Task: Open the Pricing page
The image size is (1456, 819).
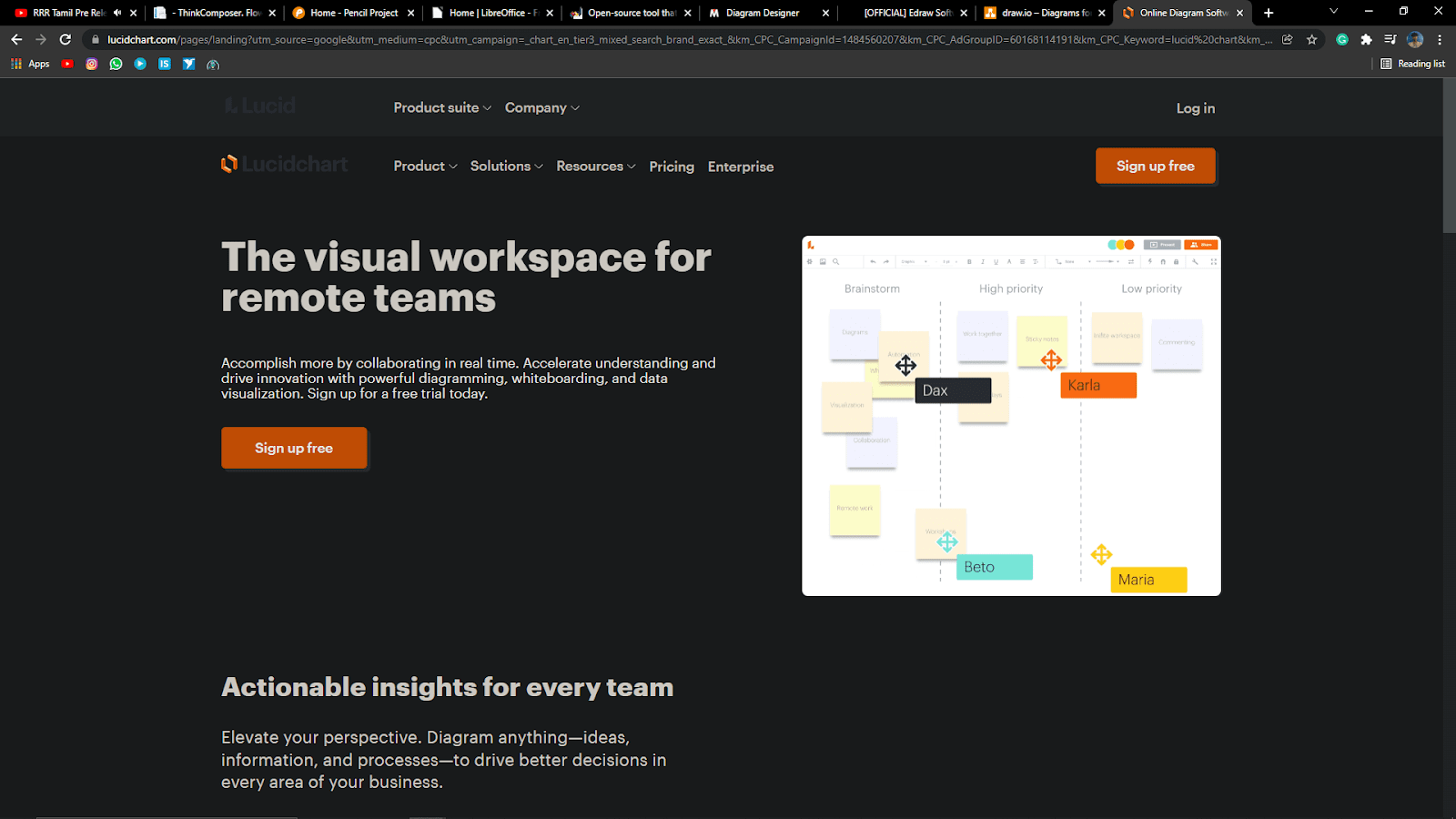Action: [x=672, y=167]
